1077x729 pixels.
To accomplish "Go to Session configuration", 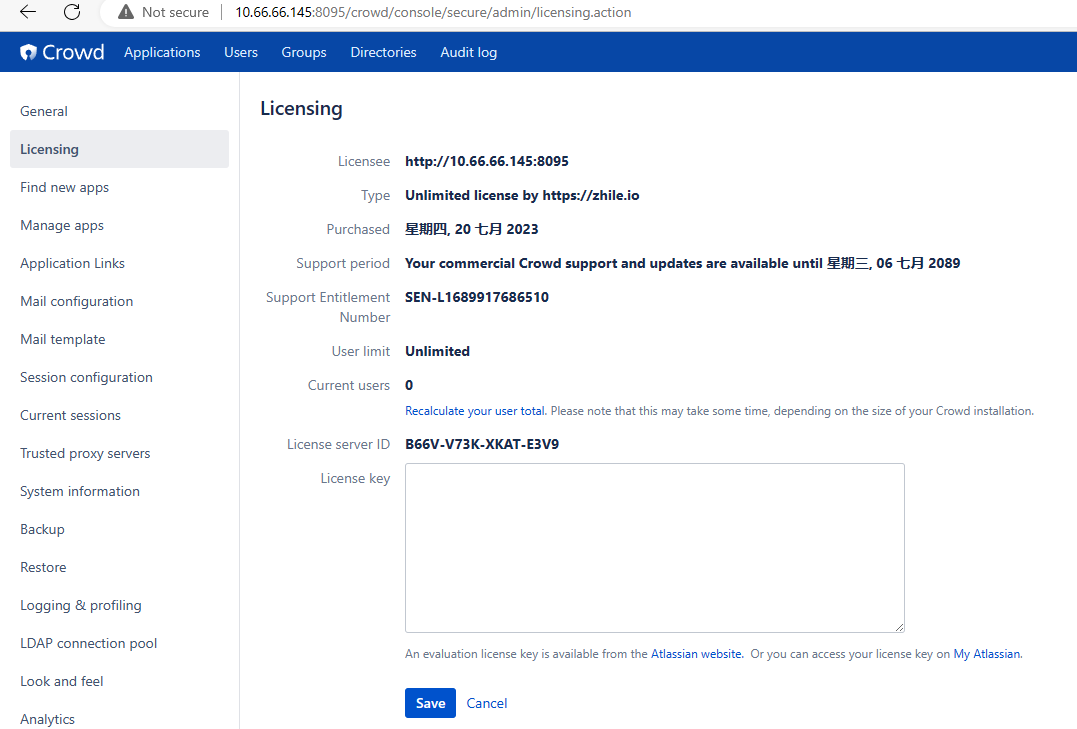I will point(86,377).
